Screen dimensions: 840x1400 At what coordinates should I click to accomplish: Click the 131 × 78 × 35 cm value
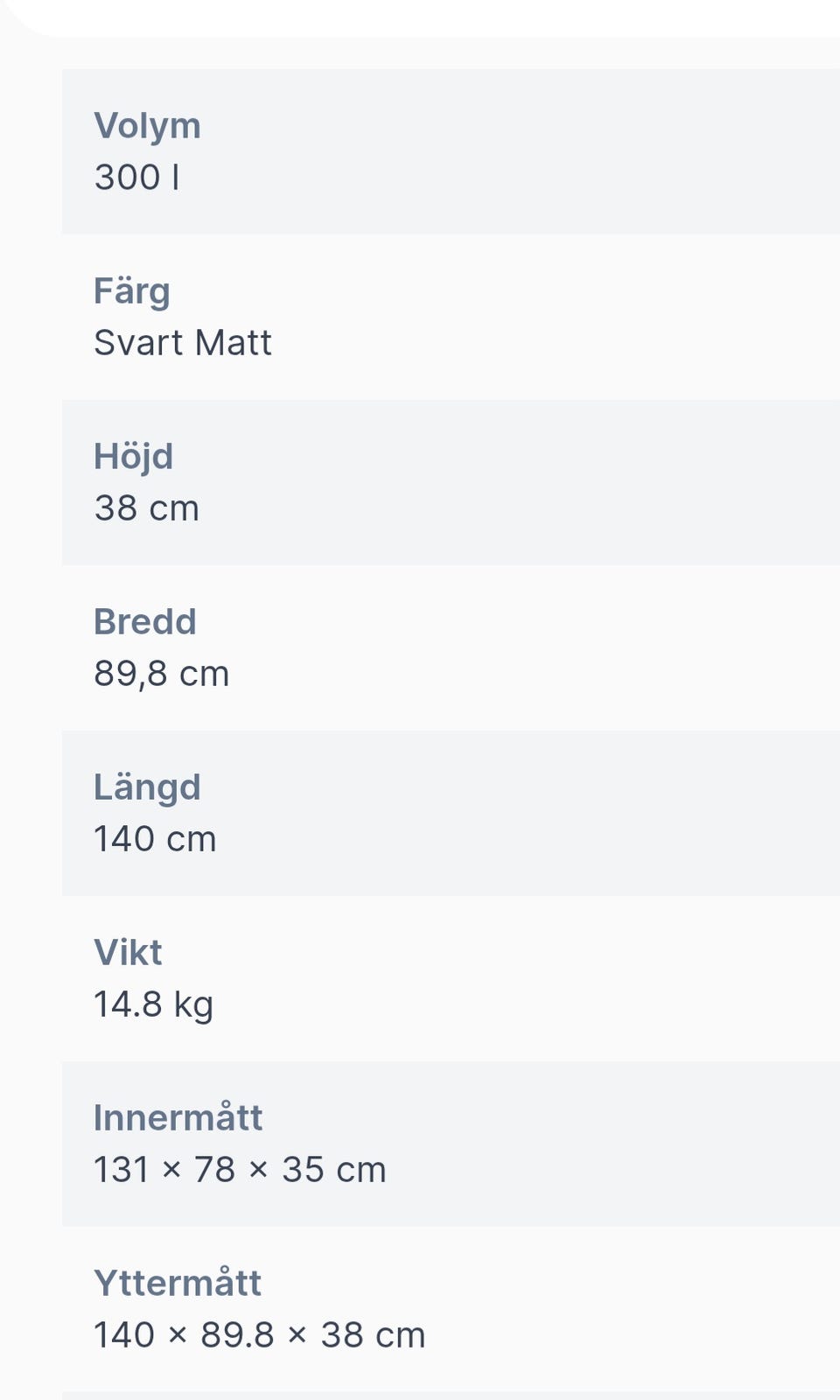pyautogui.click(x=240, y=1170)
